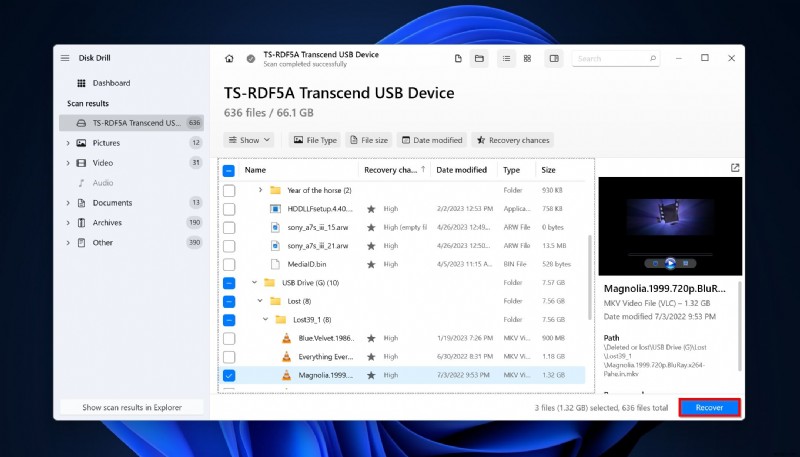
Task: Switch to folder view icon in toolbar
Action: click(x=479, y=59)
